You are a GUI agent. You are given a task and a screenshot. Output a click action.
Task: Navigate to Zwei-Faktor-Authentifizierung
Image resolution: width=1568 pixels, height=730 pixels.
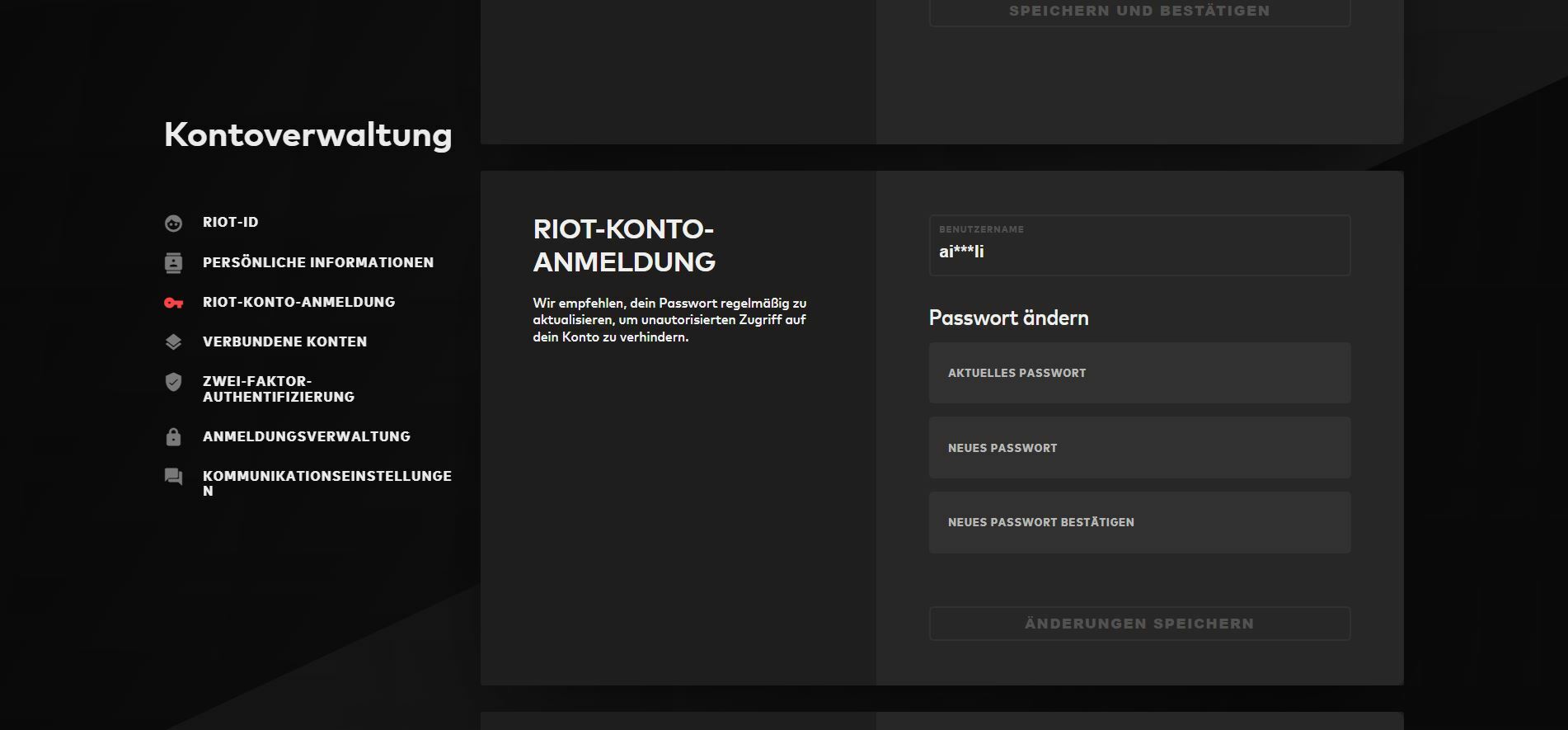click(x=279, y=389)
